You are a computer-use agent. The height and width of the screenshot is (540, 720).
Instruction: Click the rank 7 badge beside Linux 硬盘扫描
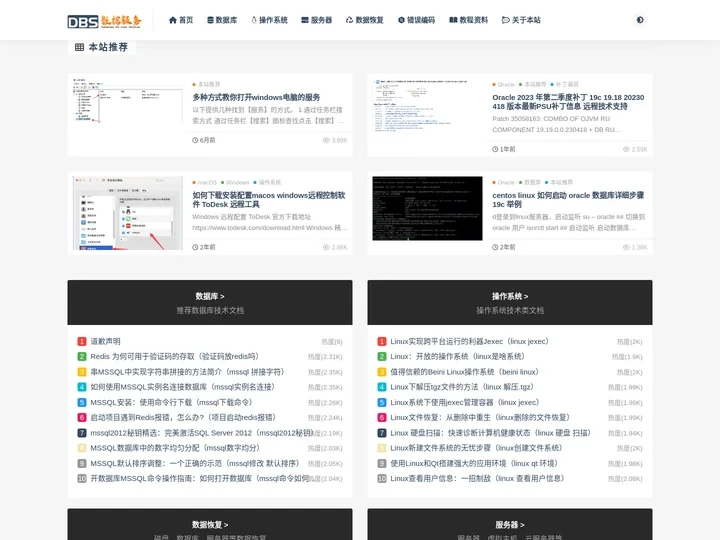point(382,433)
